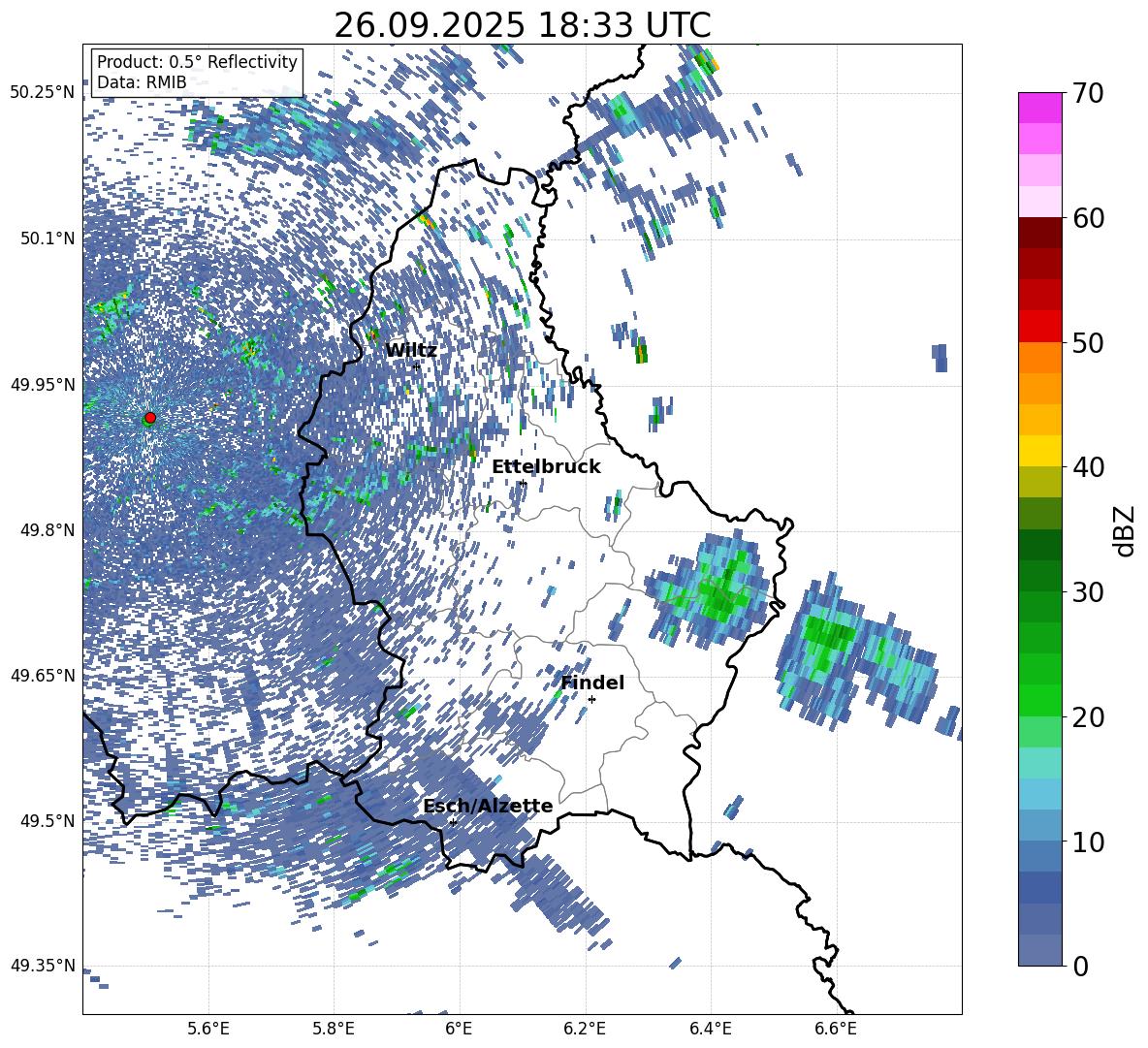Viewport: 1148px width, 1048px height.
Task: Click the 30 dBZ colorbar tick label
Action: (1088, 592)
